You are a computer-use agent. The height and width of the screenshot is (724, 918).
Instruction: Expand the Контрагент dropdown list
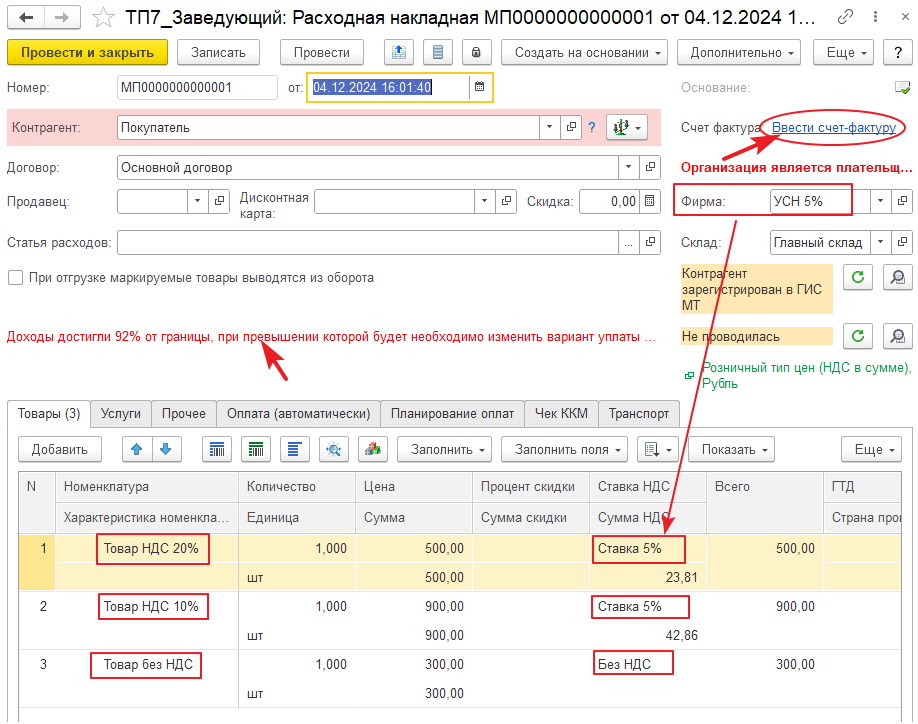click(x=549, y=127)
